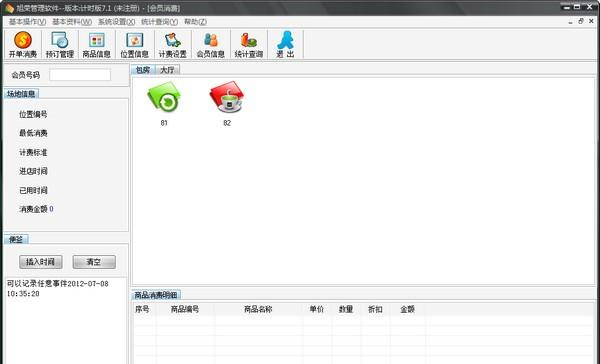The height and width of the screenshot is (364, 600).
Task: Maximize the main application window
Action: (x=577, y=7)
